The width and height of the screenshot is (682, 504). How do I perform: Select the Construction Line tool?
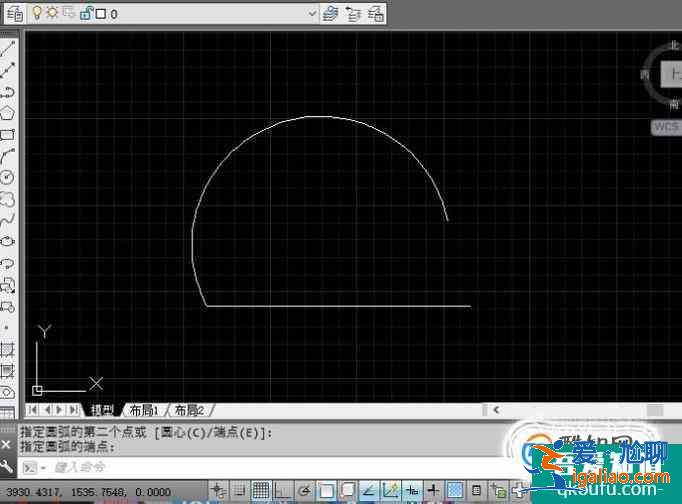click(x=7, y=70)
